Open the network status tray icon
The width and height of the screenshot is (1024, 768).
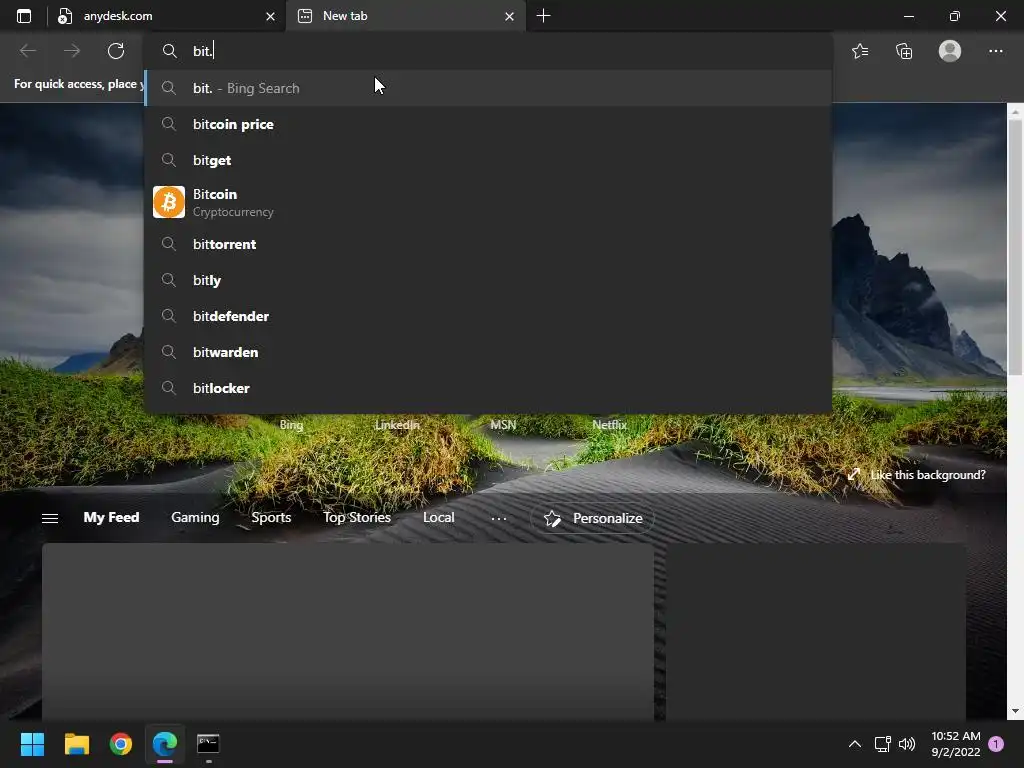click(x=882, y=744)
